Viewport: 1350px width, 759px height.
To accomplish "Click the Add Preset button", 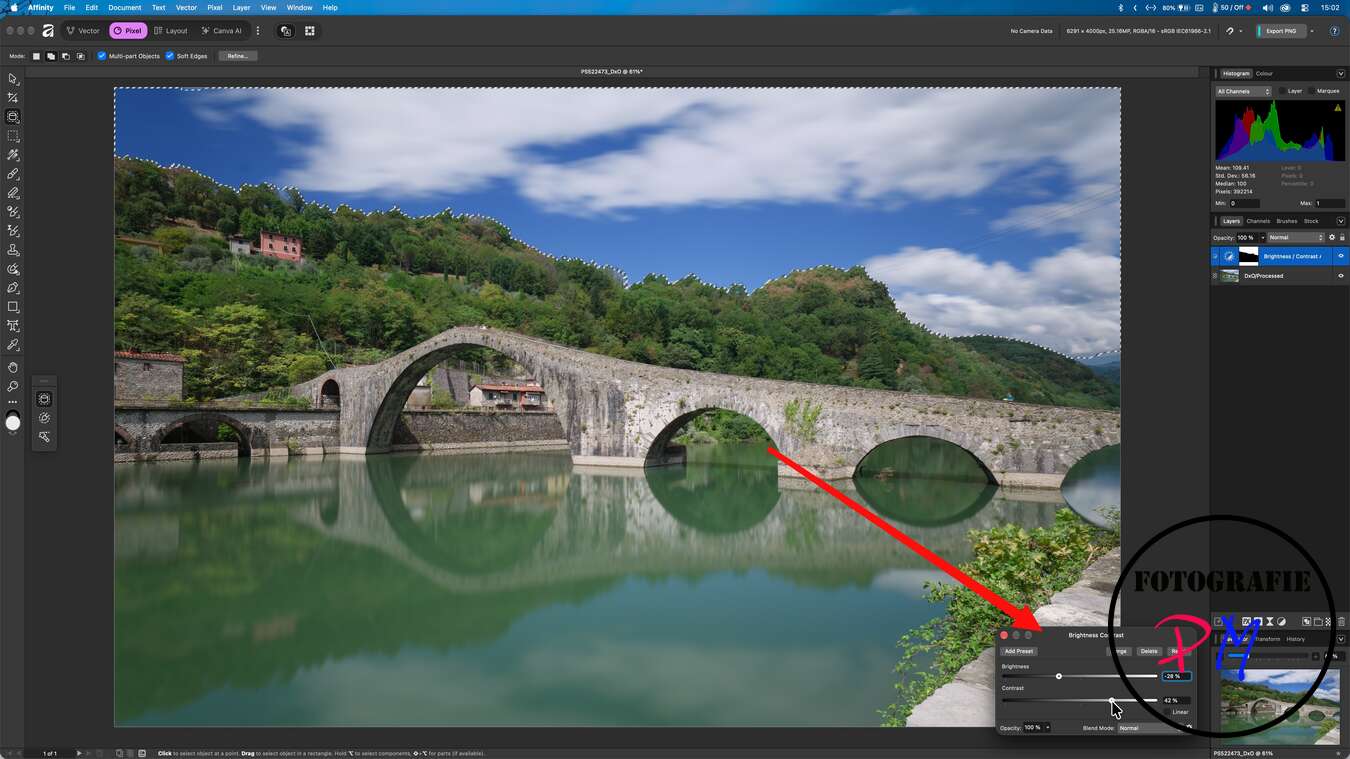I will pos(1019,651).
